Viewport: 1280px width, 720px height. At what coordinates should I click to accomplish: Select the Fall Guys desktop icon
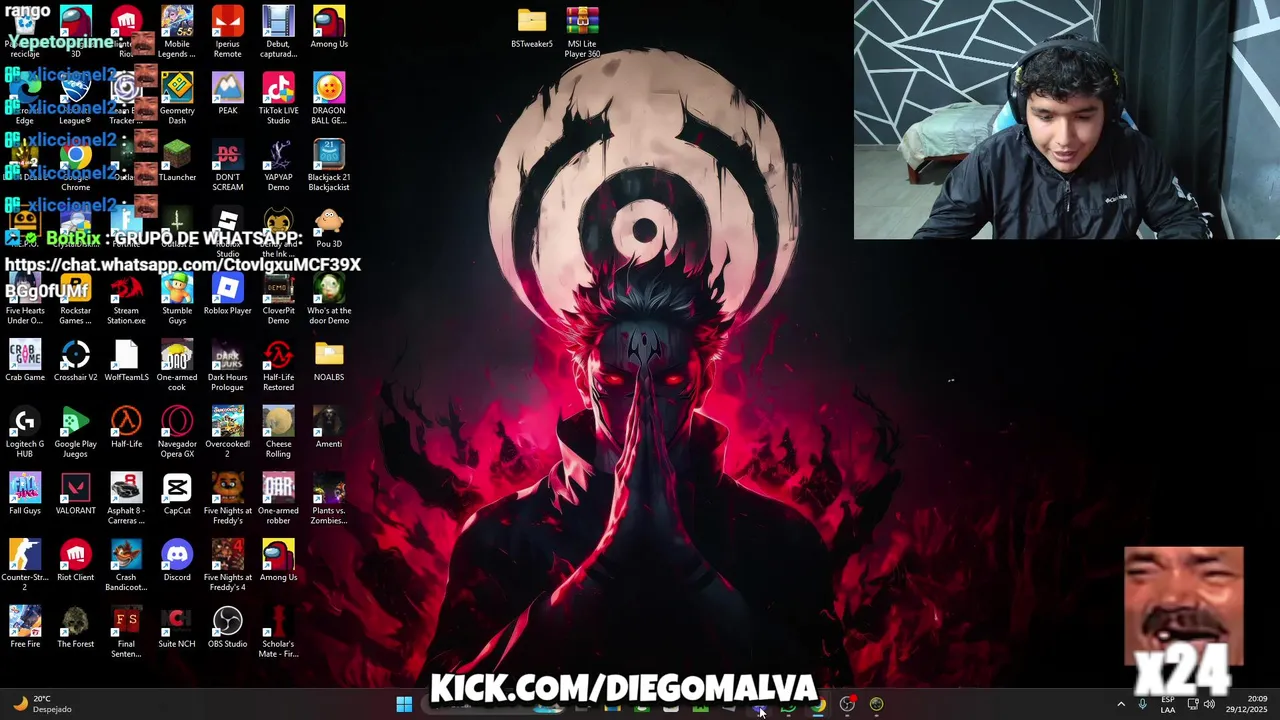pos(25,494)
